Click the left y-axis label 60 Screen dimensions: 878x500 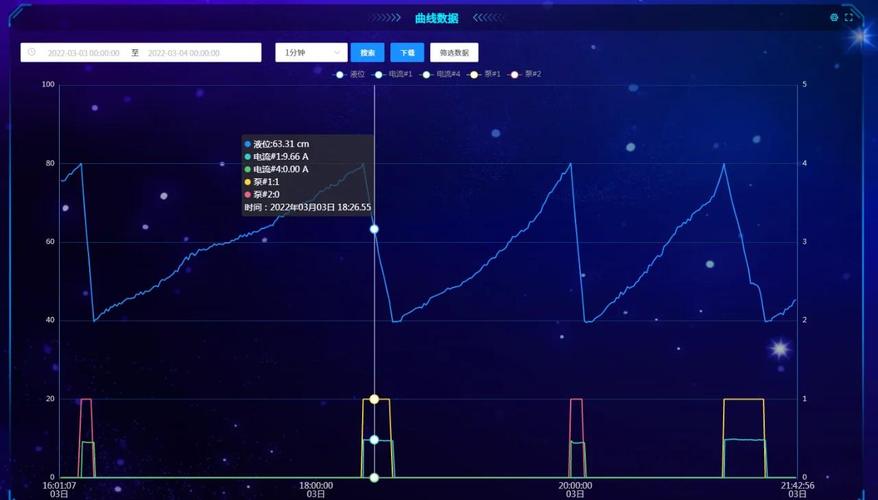(x=50, y=242)
